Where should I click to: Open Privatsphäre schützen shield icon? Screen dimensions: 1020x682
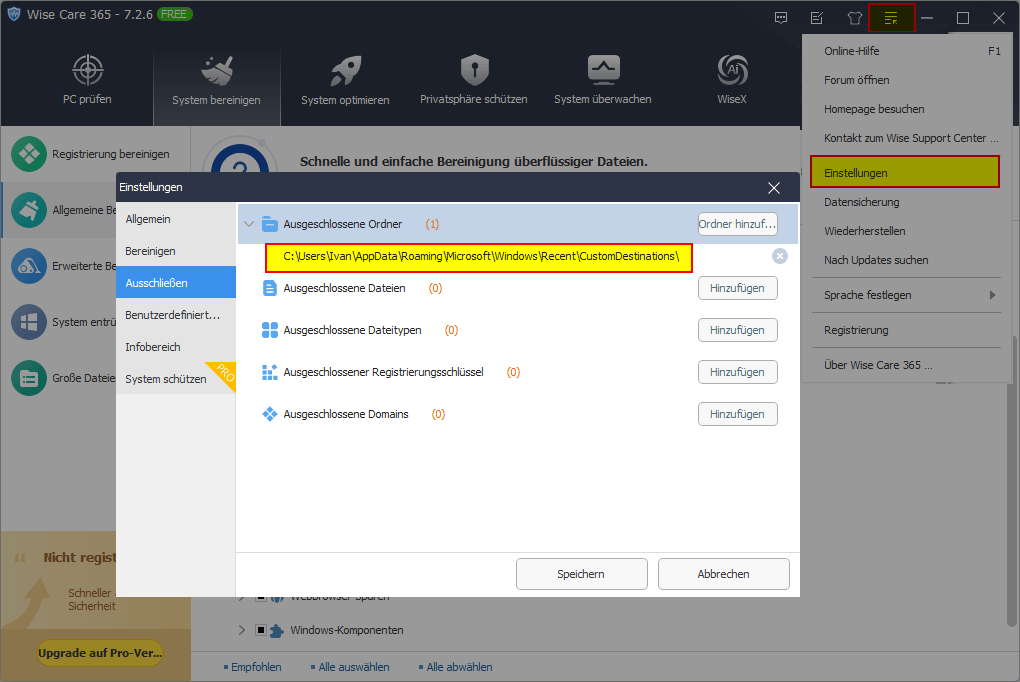point(474,70)
